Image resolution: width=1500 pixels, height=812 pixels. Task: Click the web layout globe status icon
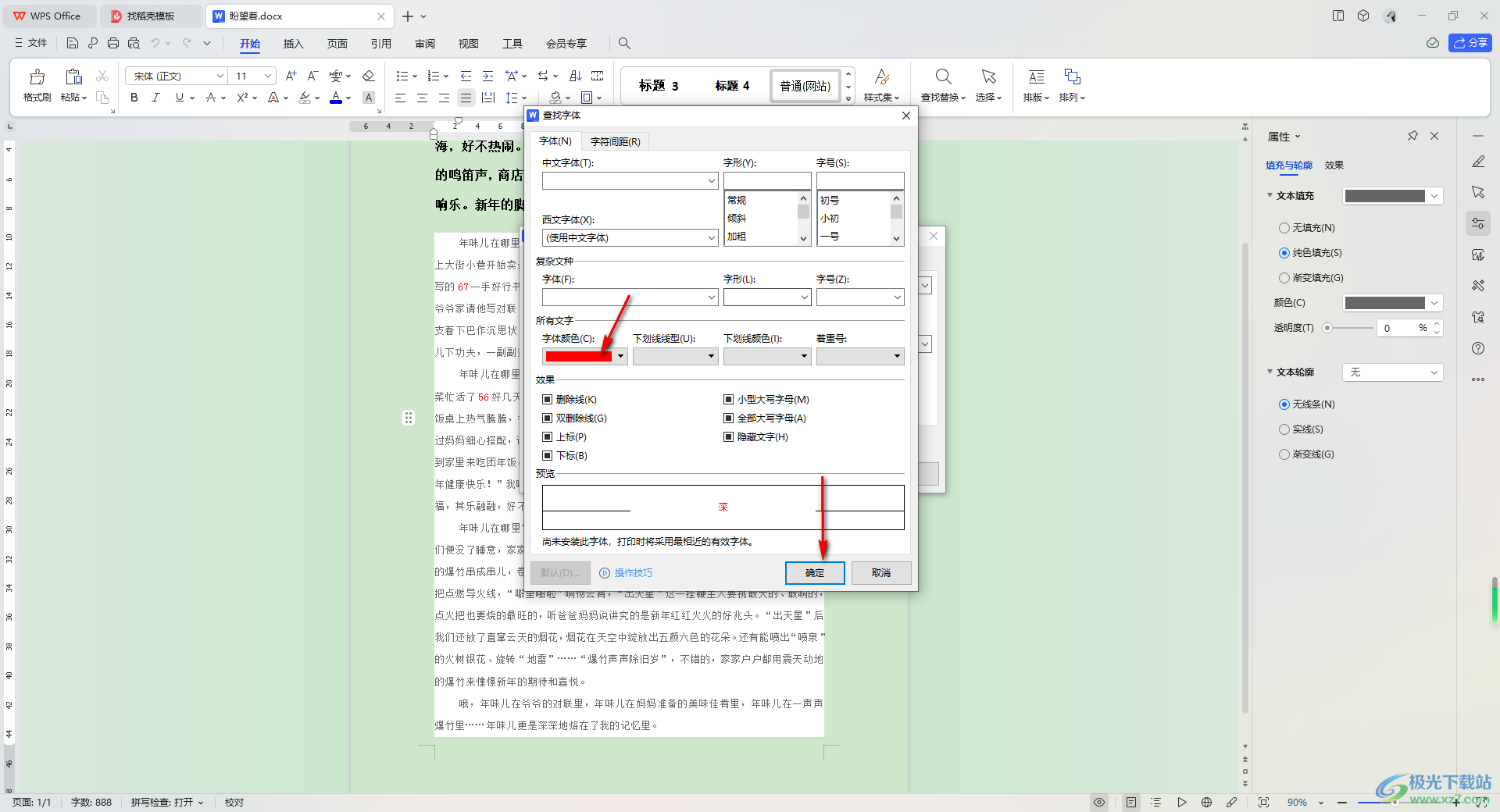point(1206,802)
